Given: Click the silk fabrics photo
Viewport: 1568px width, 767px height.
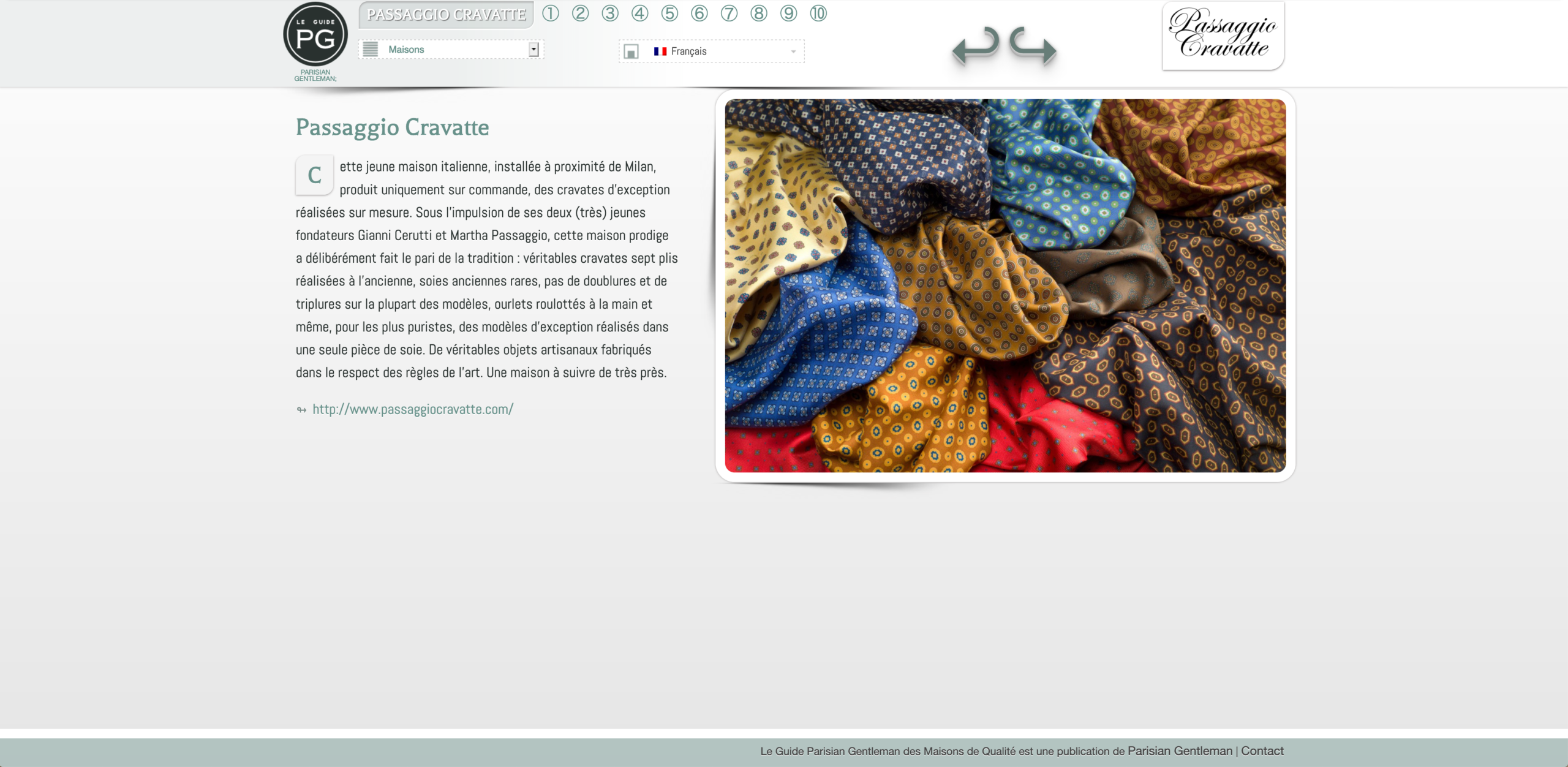Looking at the screenshot, I should tap(1005, 285).
